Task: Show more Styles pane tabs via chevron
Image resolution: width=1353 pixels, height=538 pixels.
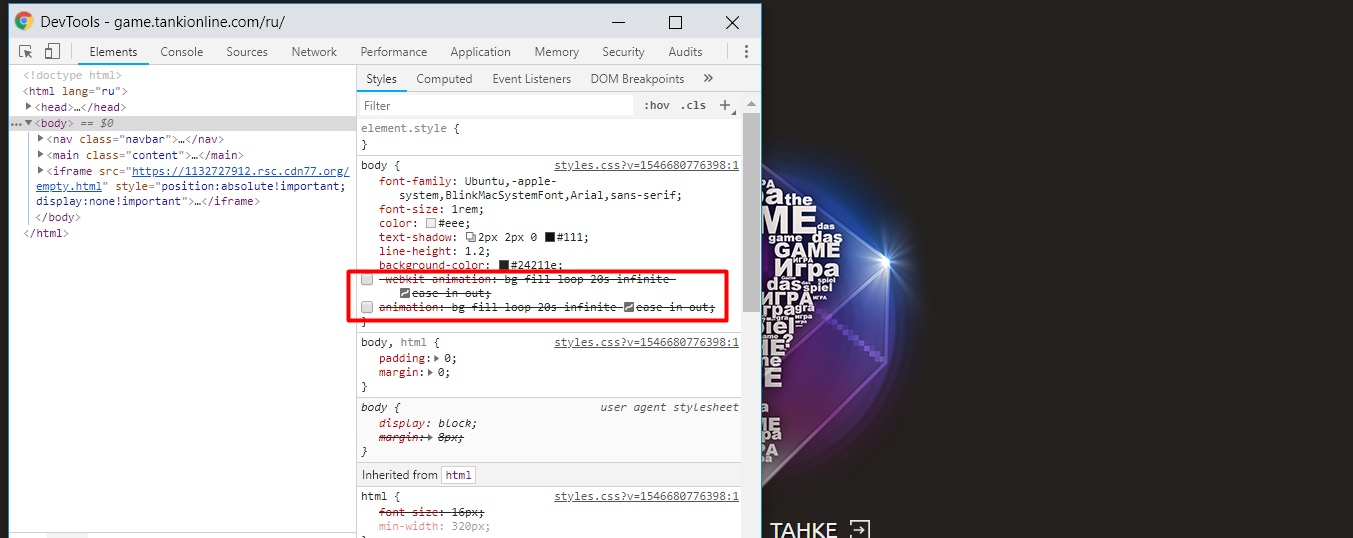Action: click(708, 78)
